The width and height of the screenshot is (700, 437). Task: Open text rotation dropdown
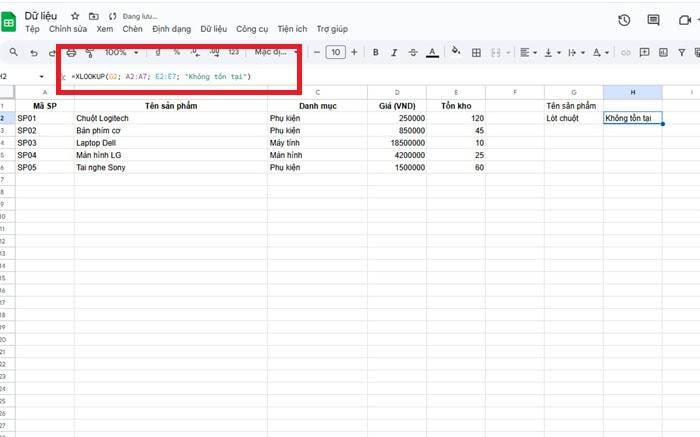(x=600, y=53)
